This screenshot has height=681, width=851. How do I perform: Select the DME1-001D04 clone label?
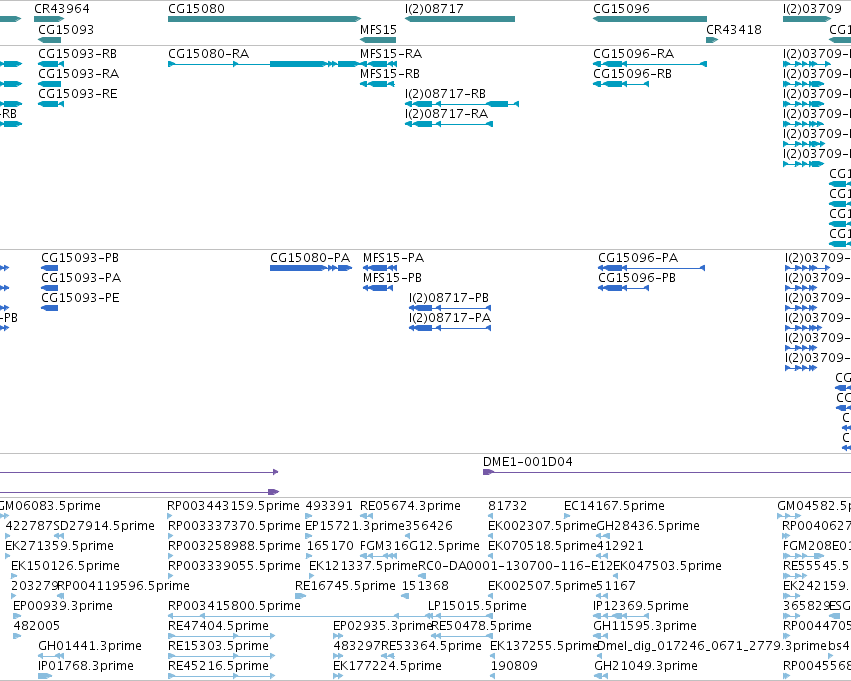click(528, 462)
